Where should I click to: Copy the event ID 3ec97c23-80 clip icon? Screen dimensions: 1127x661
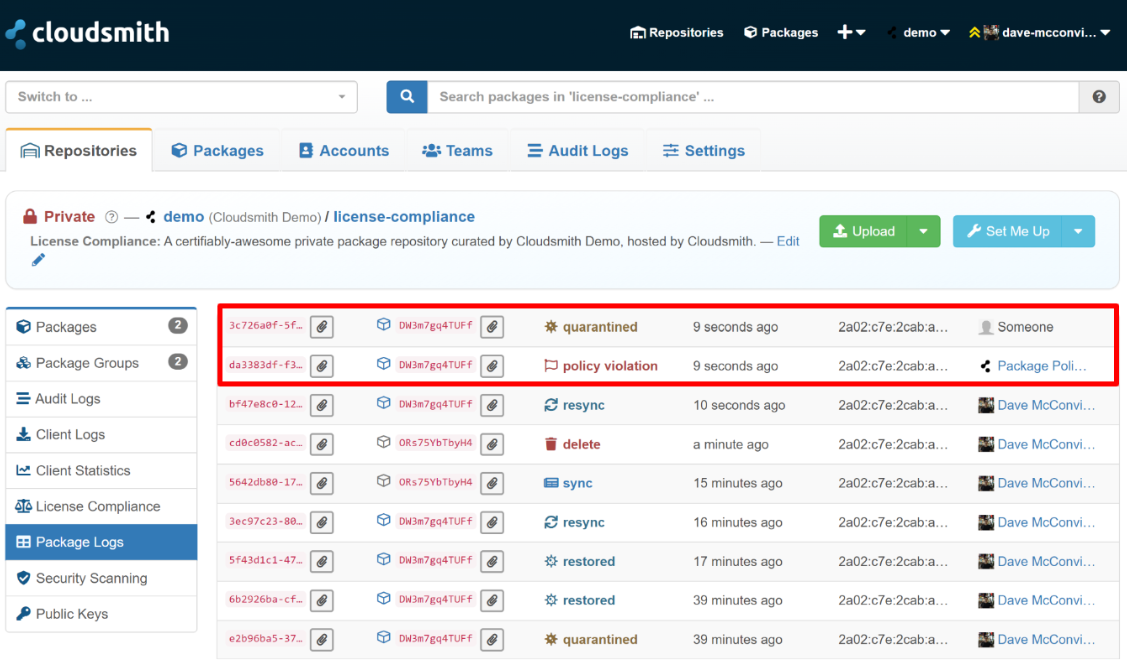322,522
